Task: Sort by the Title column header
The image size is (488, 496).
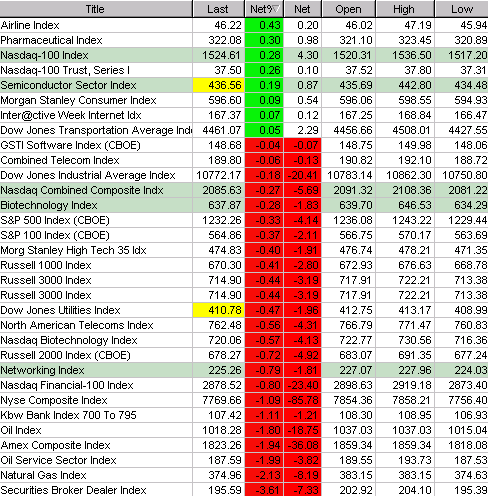Action: [96, 9]
